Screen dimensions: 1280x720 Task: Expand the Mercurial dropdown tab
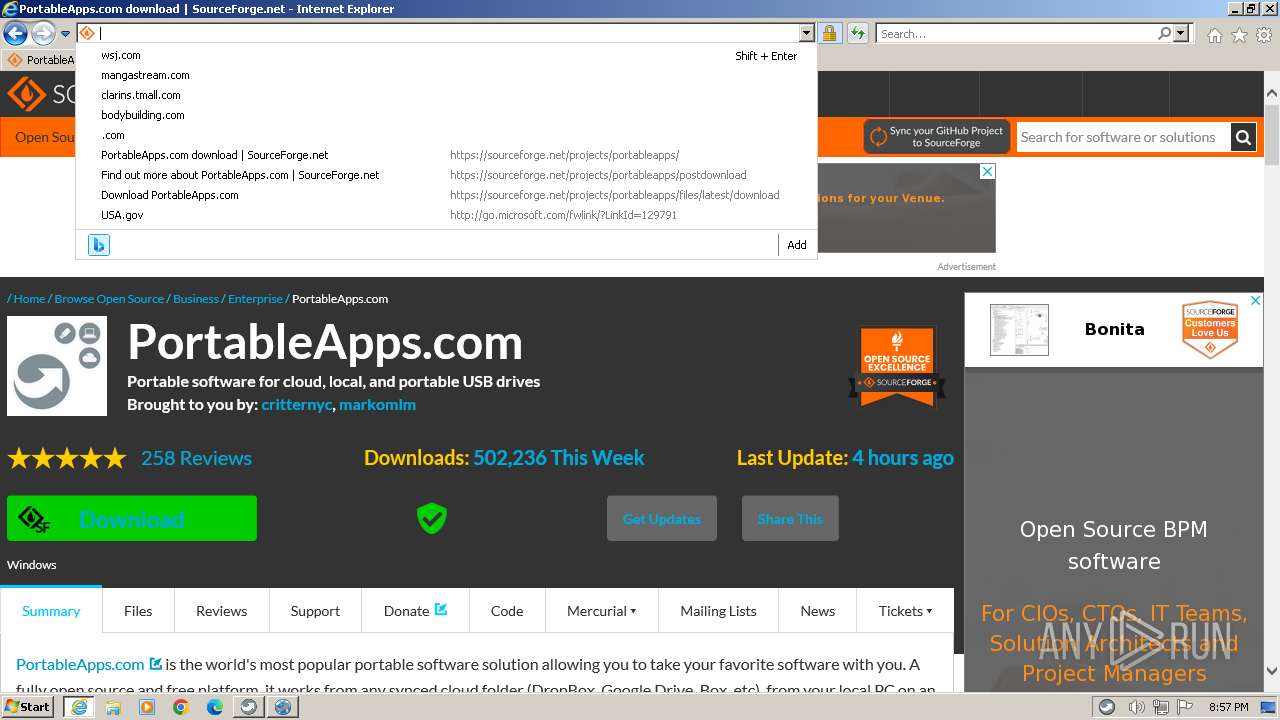[x=601, y=611]
